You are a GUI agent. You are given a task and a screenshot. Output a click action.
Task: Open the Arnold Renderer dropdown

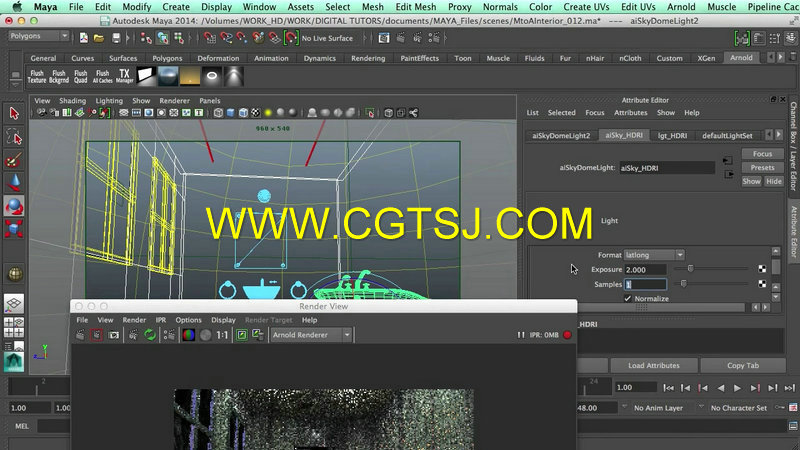(311, 335)
